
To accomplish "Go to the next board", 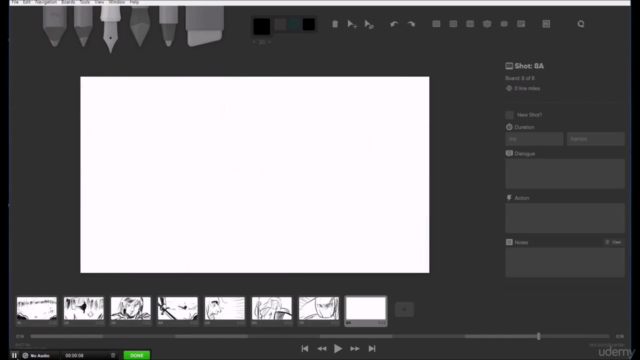I will [355, 349].
